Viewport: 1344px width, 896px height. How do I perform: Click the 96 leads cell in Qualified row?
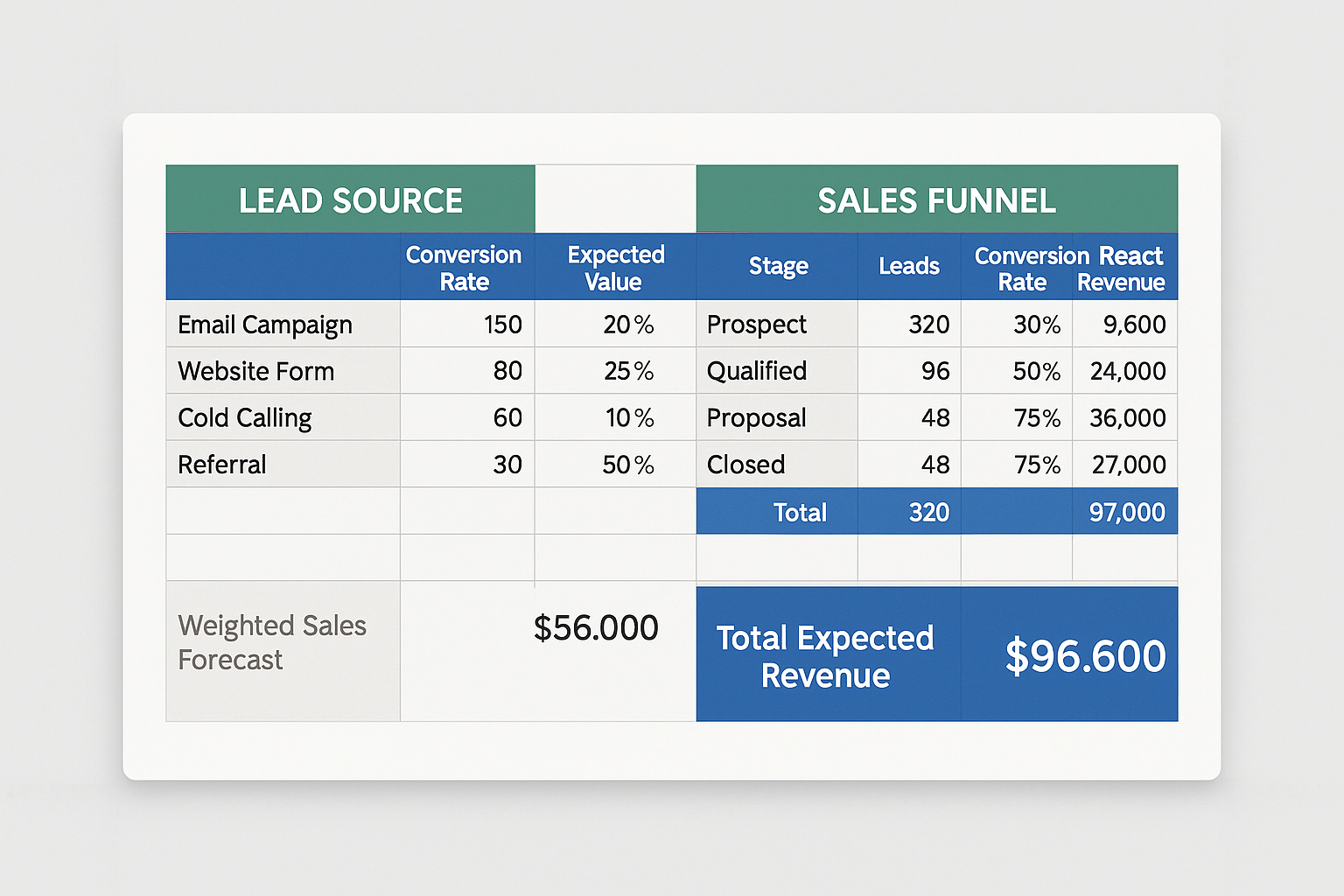(x=909, y=371)
